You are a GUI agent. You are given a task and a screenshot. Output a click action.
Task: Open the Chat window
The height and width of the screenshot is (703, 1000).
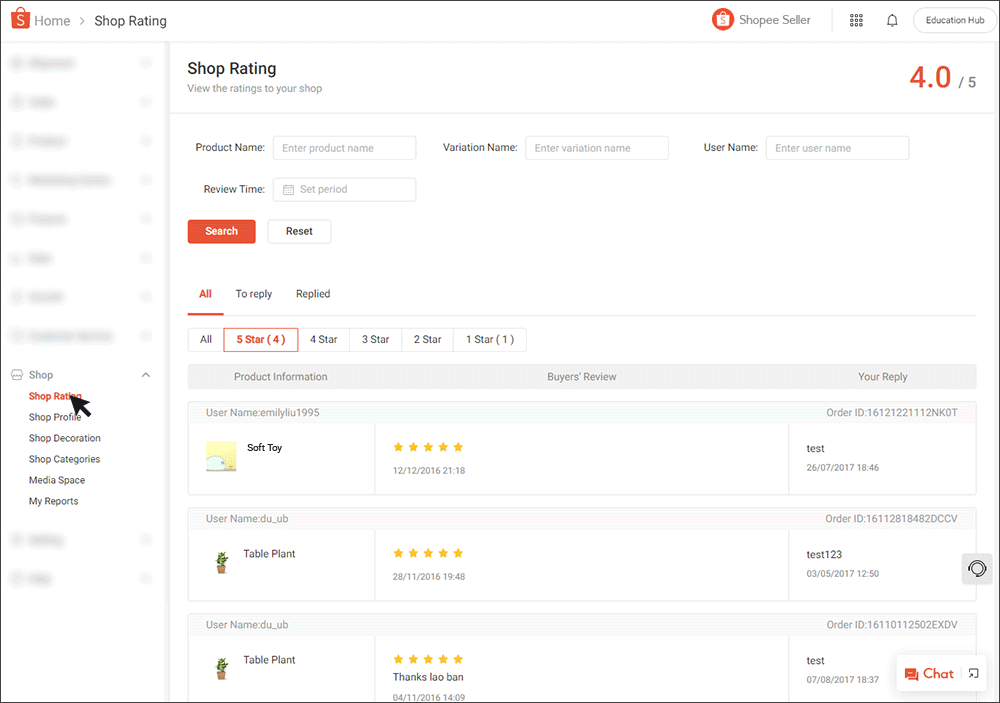pyautogui.click(x=929, y=673)
